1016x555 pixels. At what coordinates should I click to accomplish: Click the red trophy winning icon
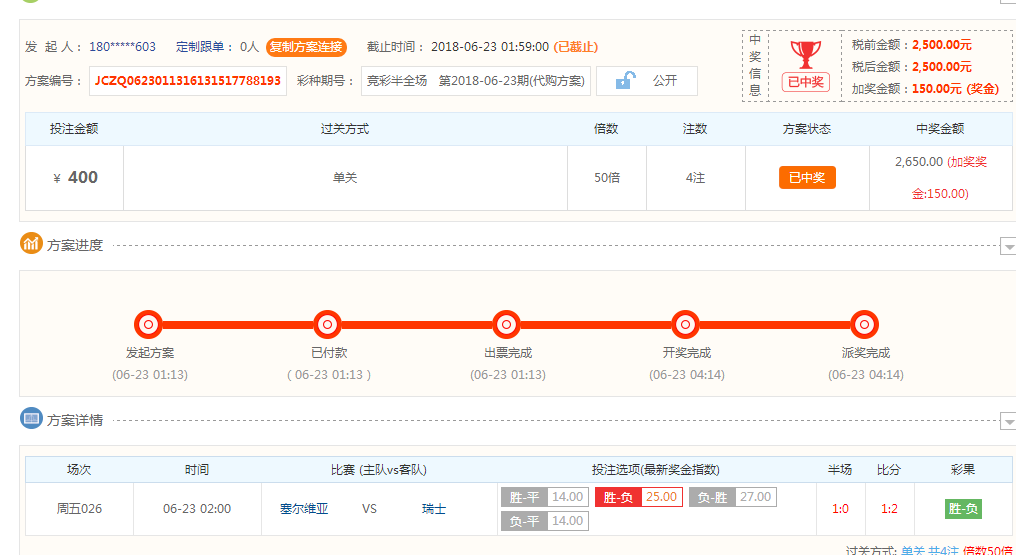804,54
